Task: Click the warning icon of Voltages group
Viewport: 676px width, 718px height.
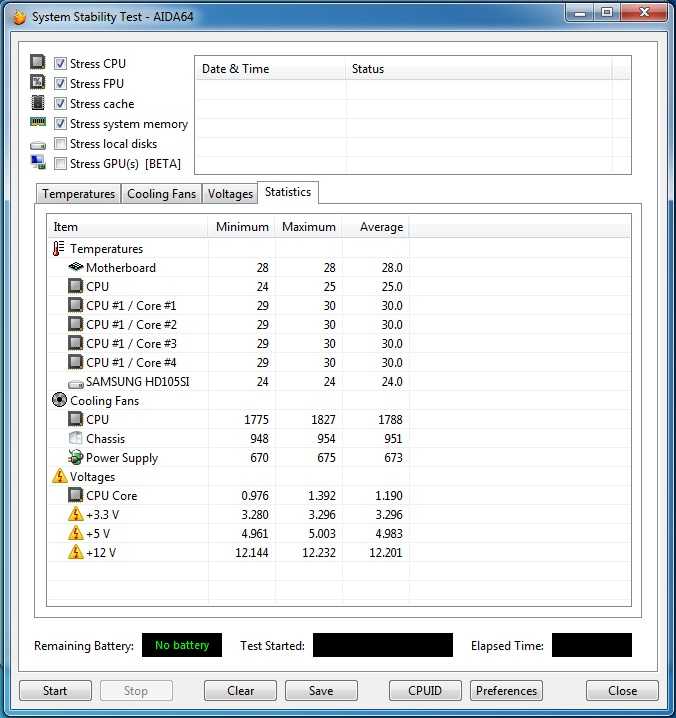Action: pos(60,476)
